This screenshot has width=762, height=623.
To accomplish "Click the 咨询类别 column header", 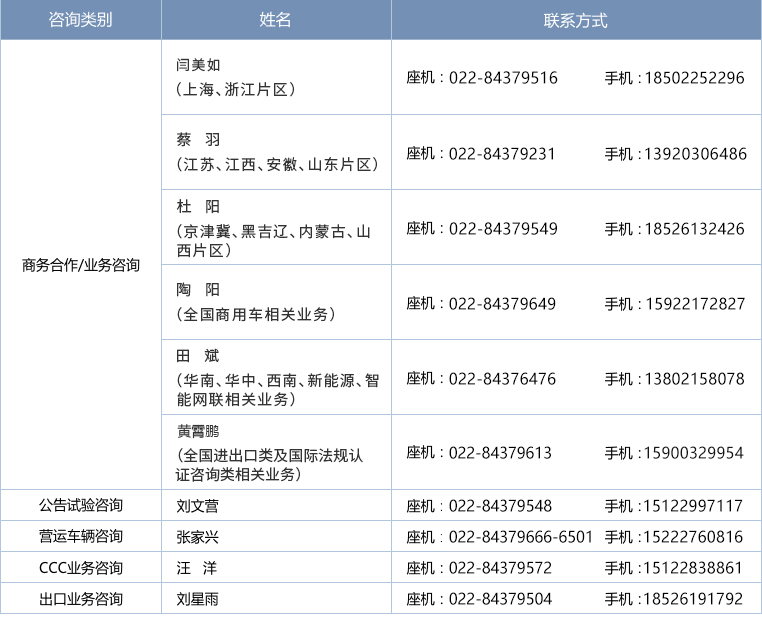I will [80, 20].
